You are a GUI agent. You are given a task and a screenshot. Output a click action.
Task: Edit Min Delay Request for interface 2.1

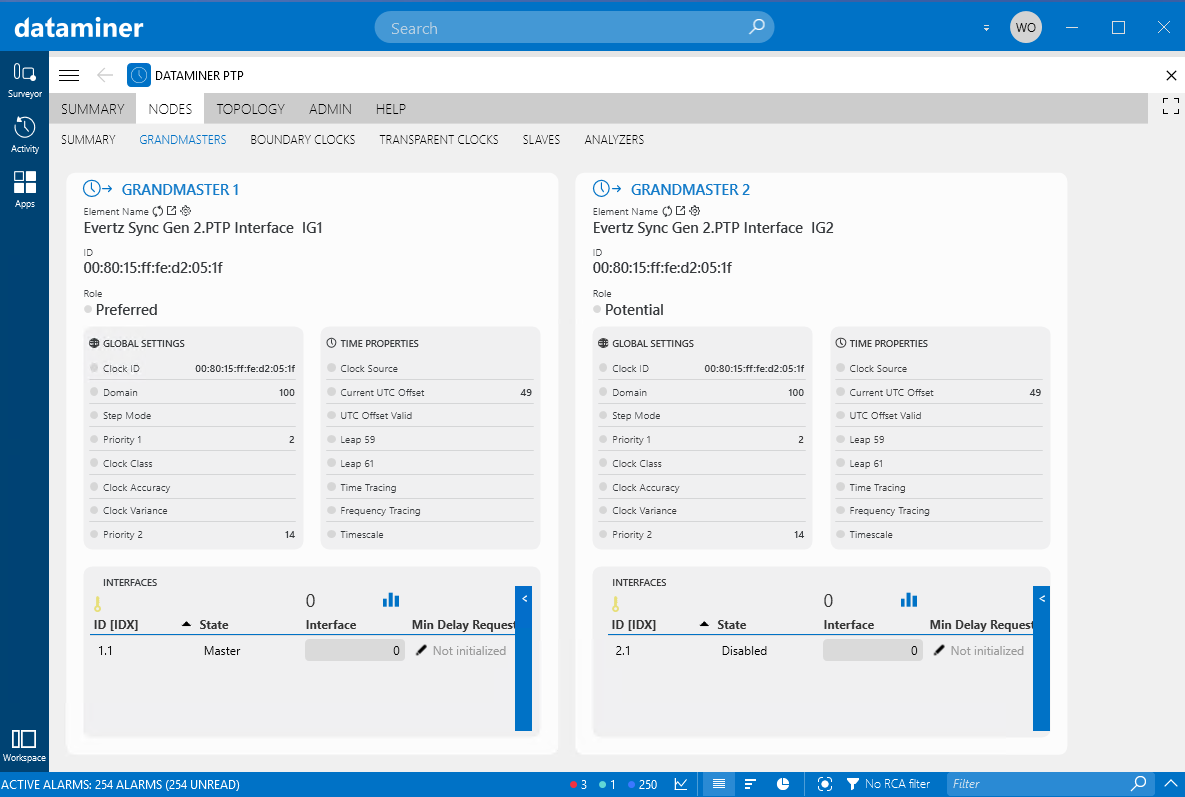[x=939, y=650]
